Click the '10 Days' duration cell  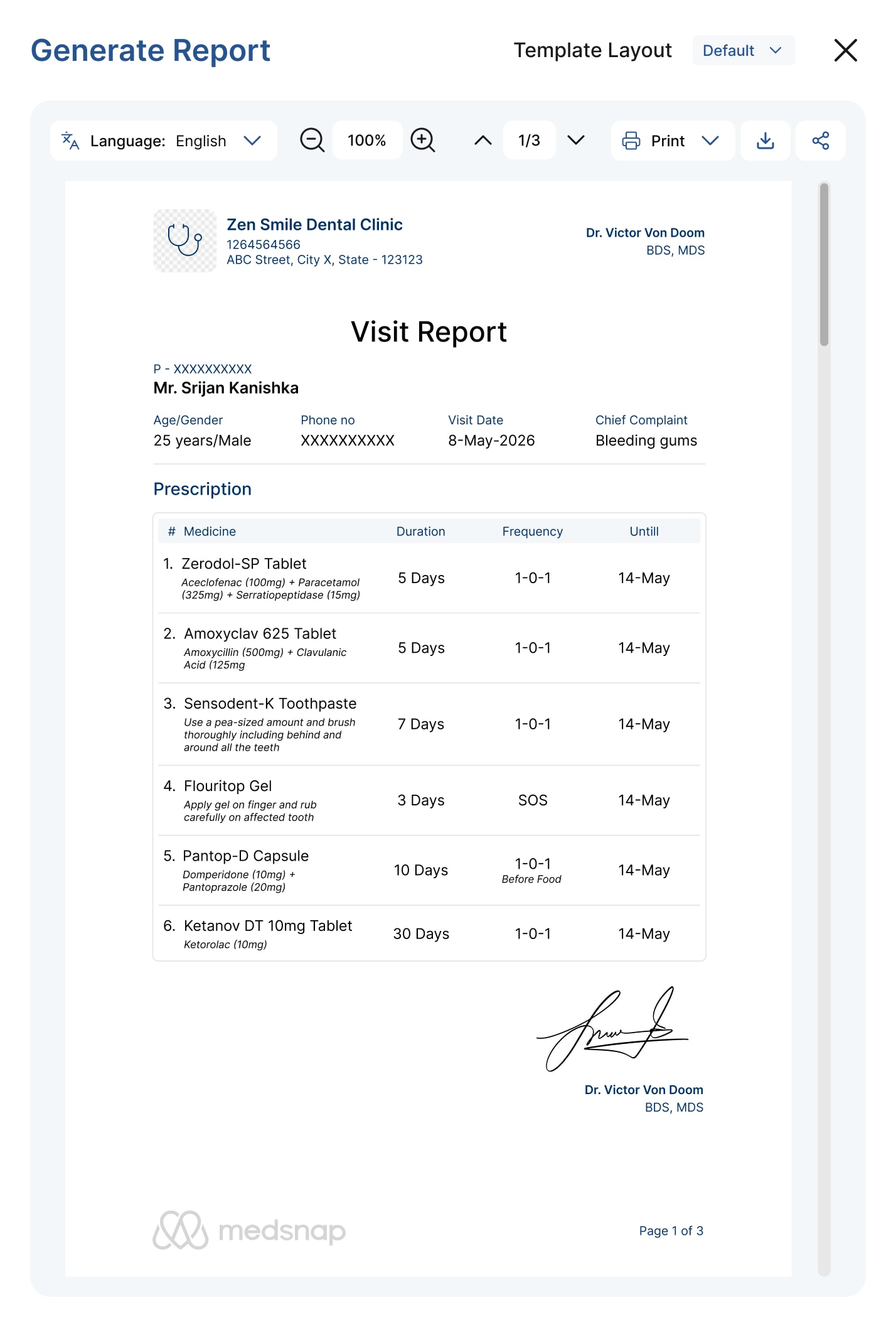(421, 870)
